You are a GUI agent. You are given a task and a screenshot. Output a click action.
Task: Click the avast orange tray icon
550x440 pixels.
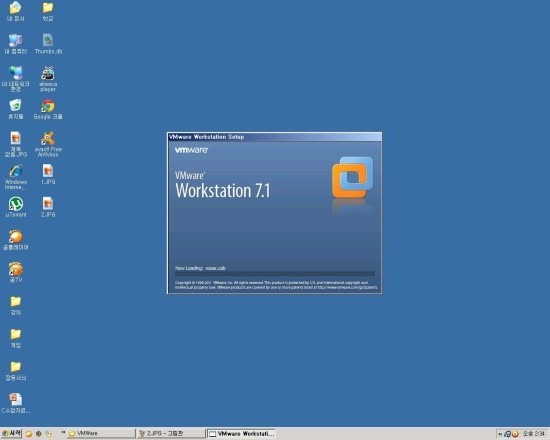[x=515, y=434]
